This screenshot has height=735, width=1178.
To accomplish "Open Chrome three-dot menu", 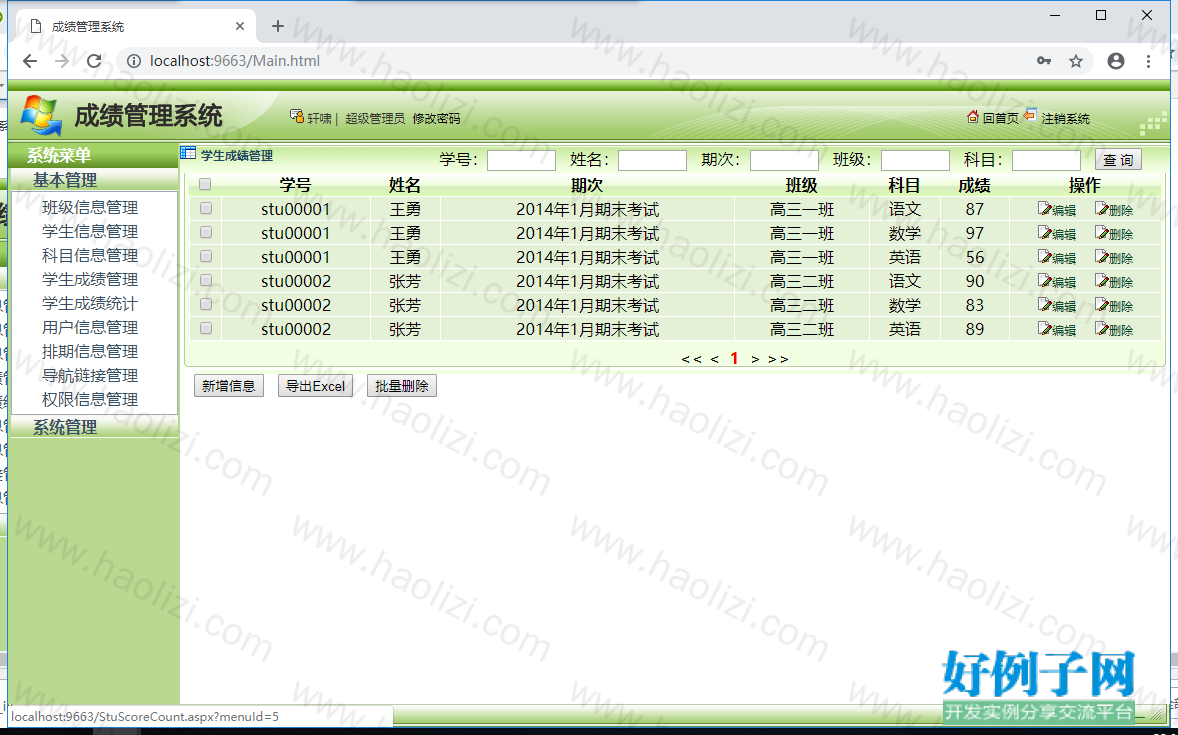I will pos(1148,61).
